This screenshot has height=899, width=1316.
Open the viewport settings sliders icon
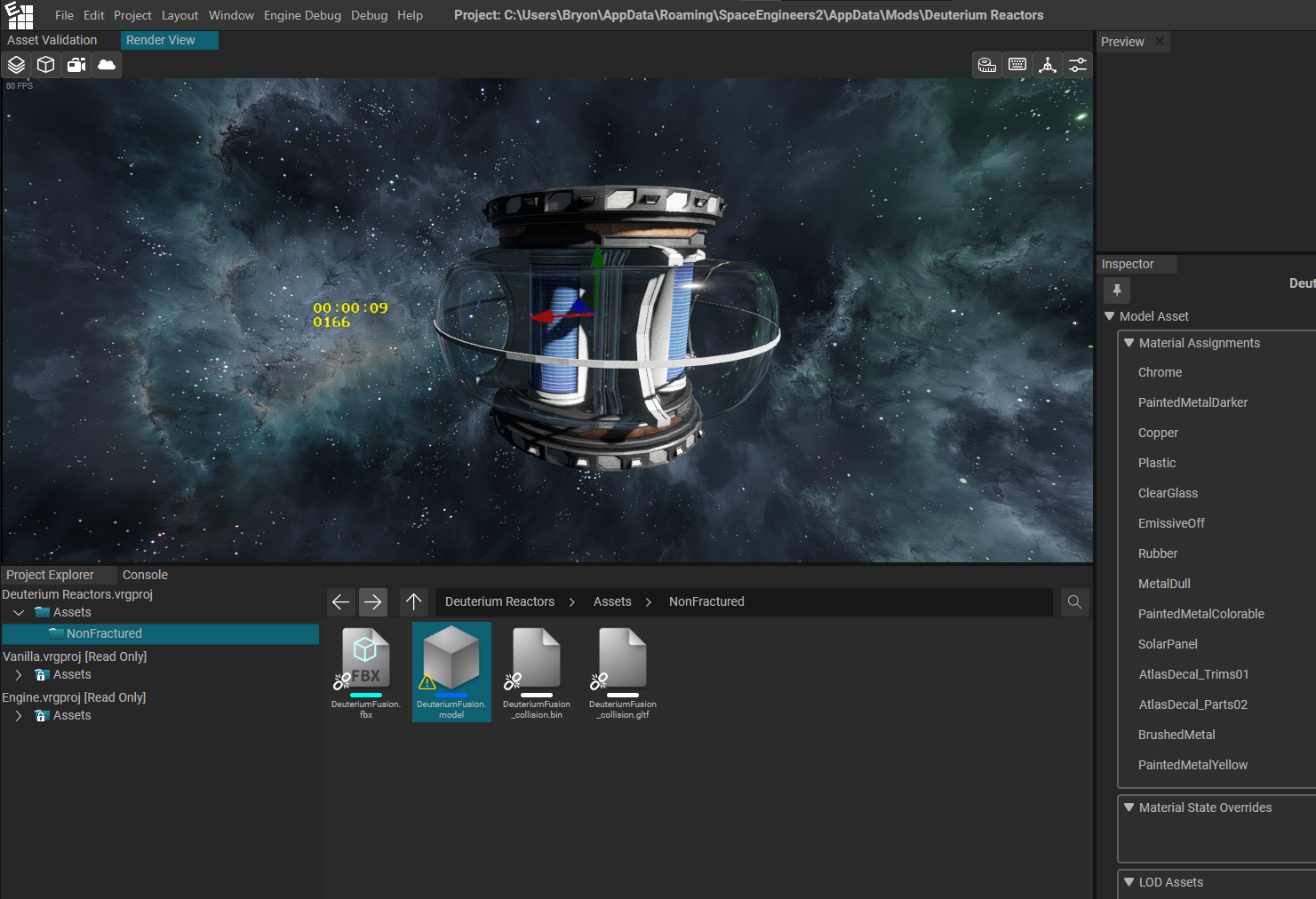(1078, 65)
